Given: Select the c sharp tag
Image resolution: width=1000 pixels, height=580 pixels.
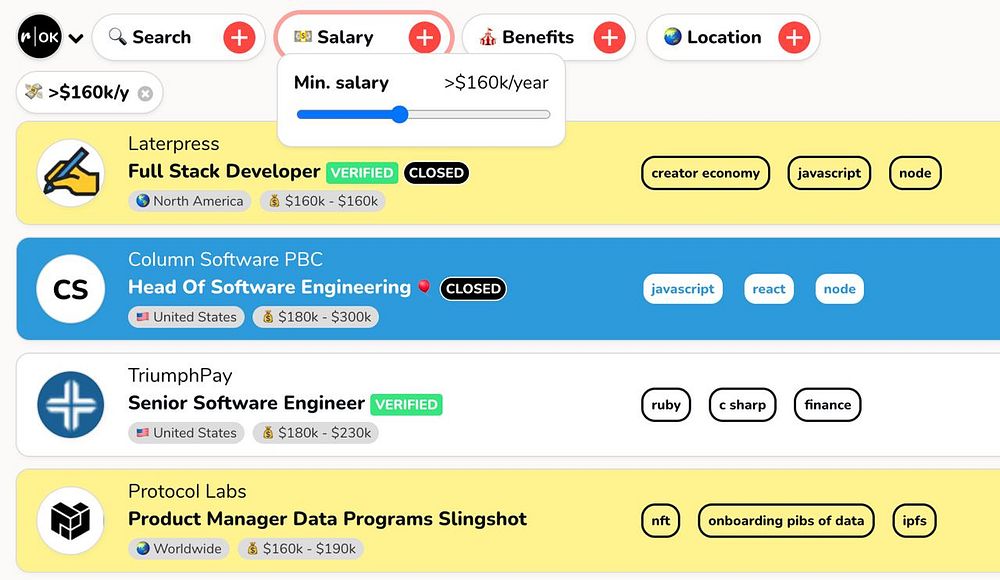Looking at the screenshot, I should point(742,405).
